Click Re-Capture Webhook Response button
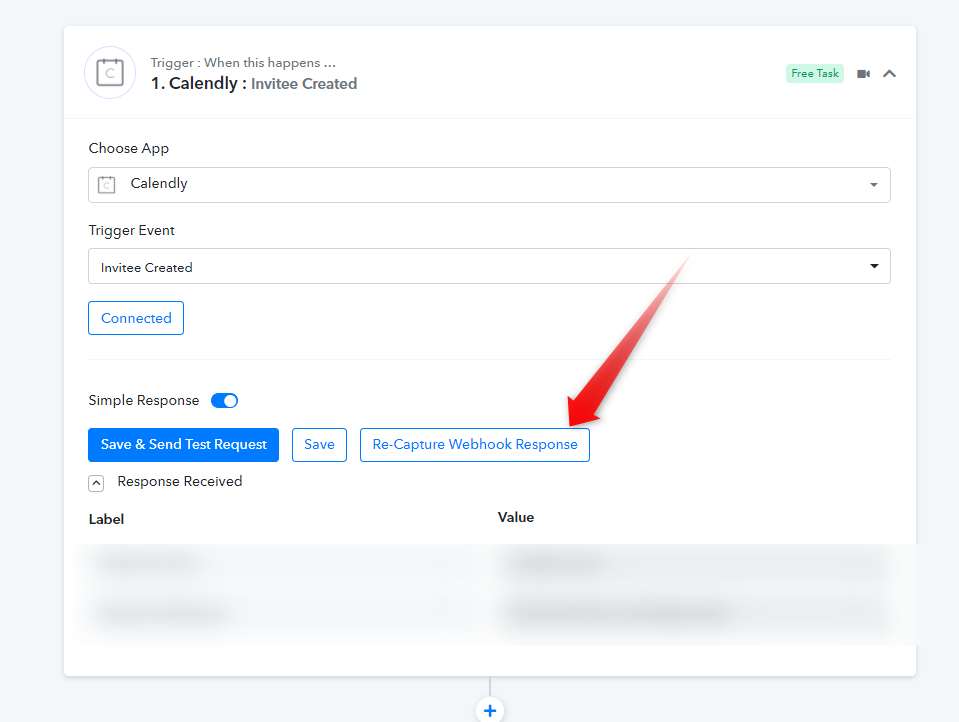 click(475, 445)
